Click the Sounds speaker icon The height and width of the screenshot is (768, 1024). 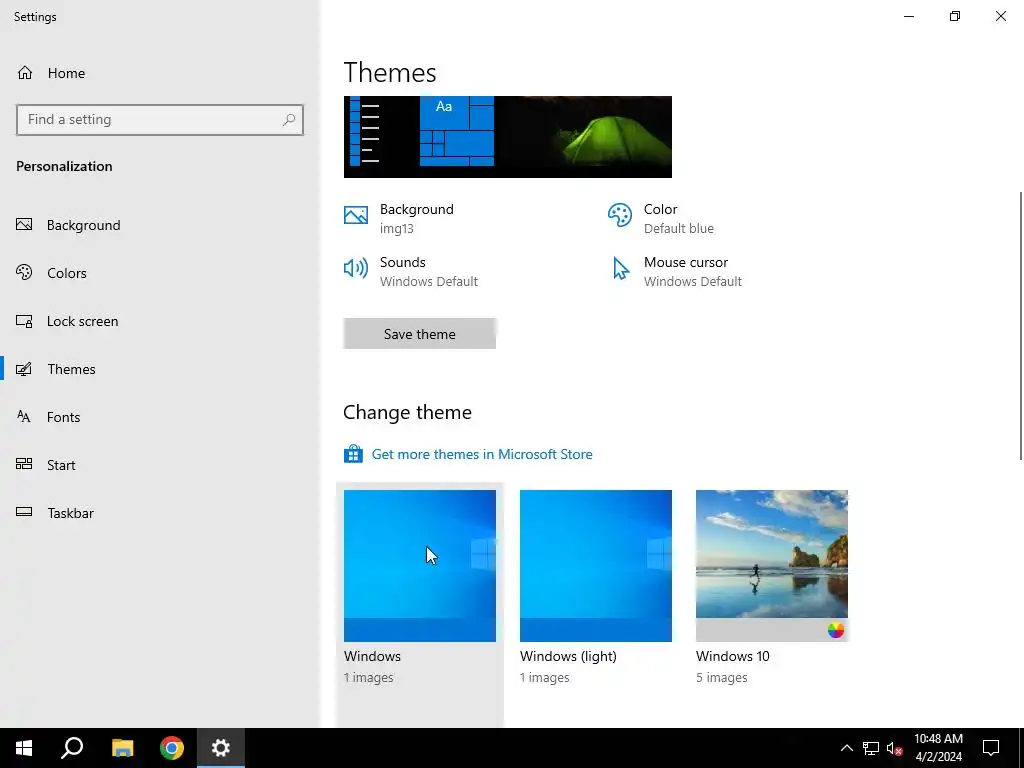pyautogui.click(x=356, y=268)
